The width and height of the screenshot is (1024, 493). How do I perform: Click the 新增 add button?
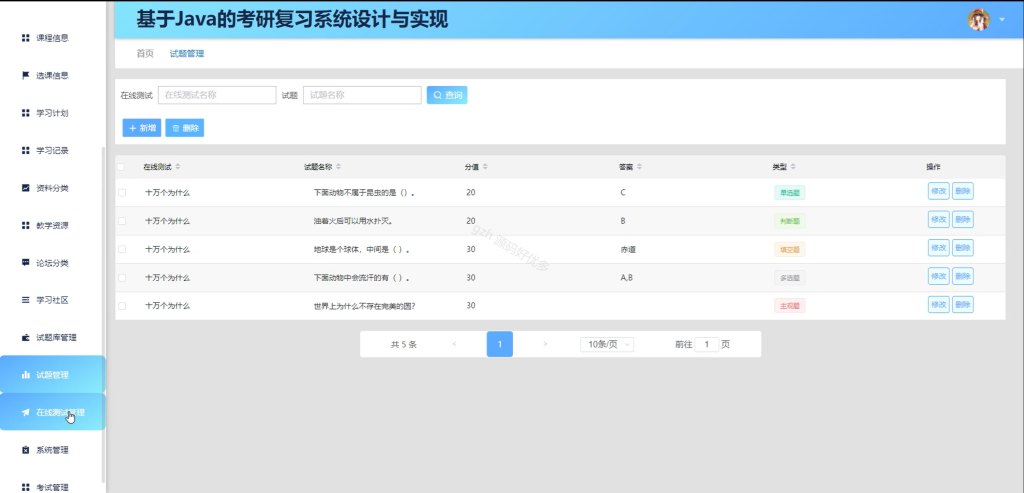tap(142, 128)
